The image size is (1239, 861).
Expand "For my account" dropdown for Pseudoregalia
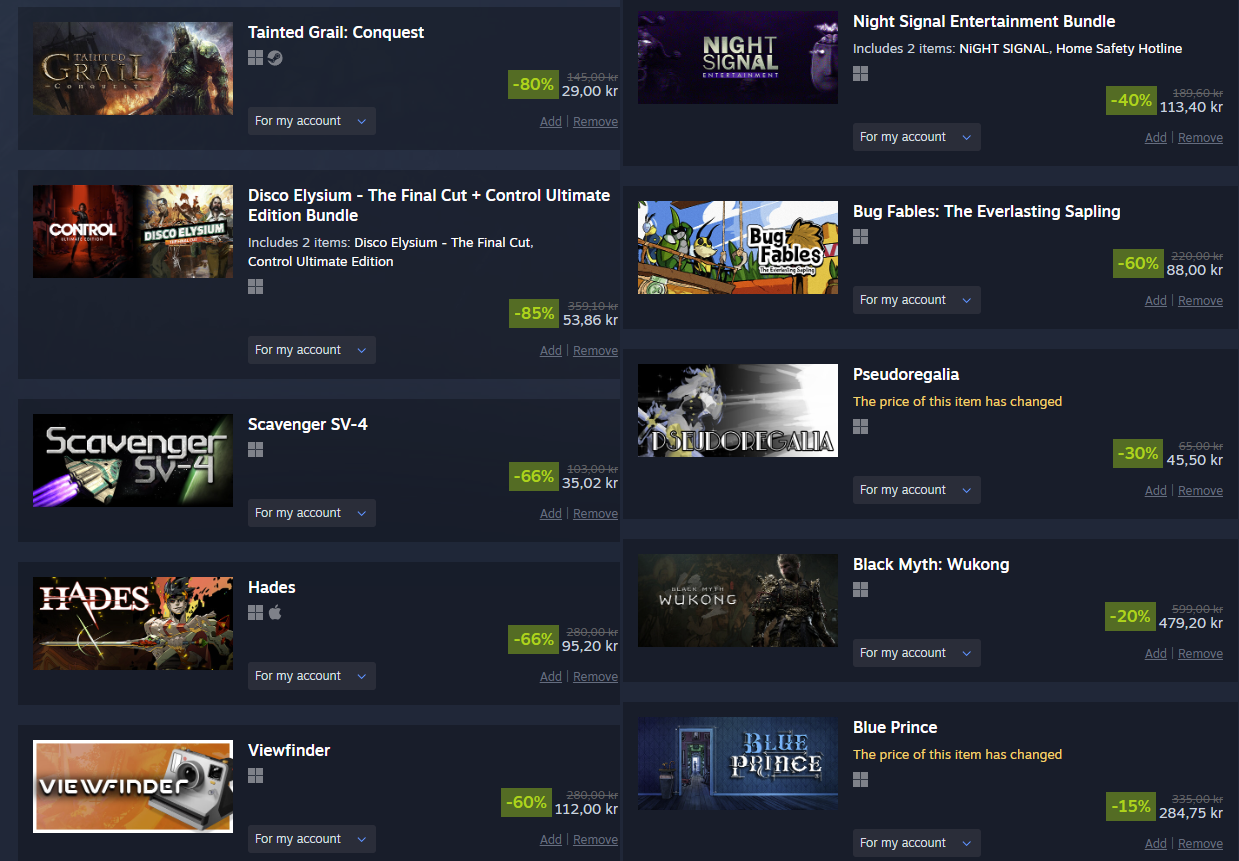917,490
